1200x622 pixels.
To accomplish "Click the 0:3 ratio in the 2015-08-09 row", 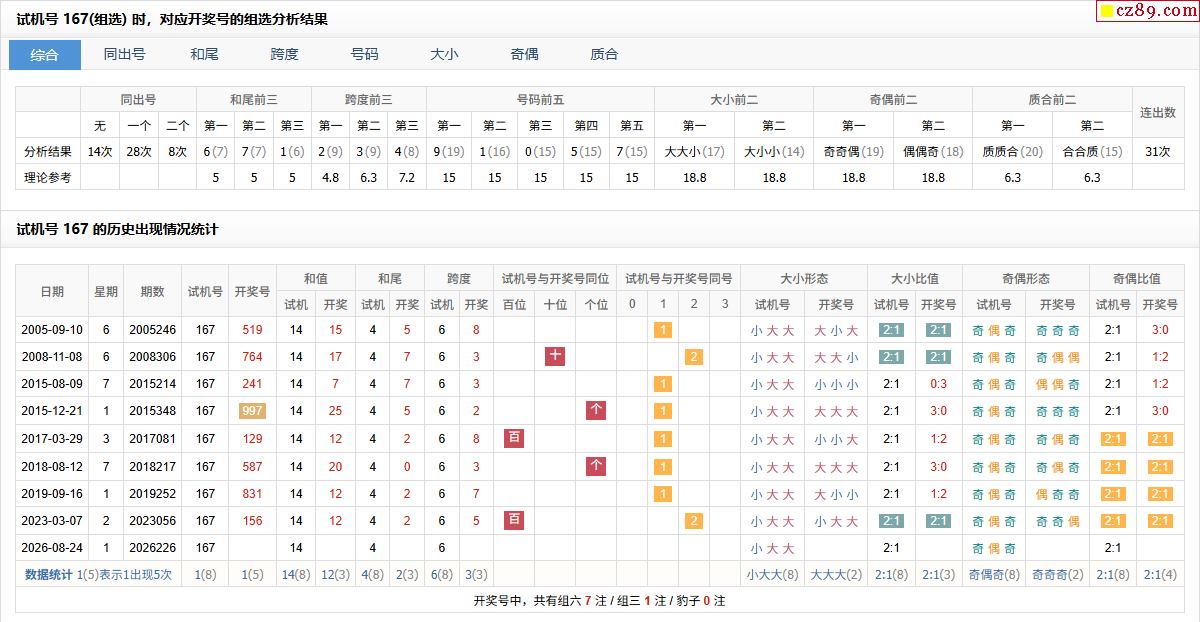I will tap(938, 384).
